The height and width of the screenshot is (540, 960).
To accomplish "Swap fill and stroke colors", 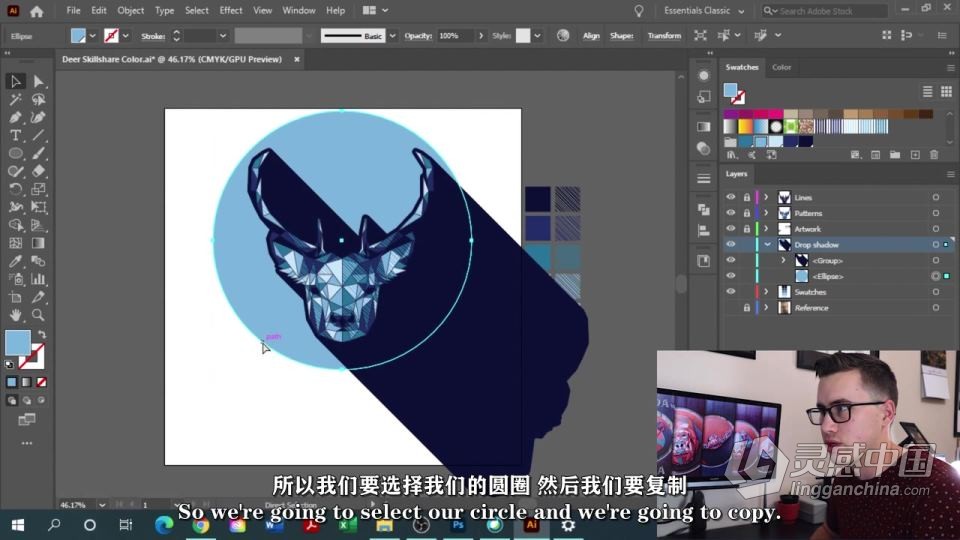I will pos(42,335).
